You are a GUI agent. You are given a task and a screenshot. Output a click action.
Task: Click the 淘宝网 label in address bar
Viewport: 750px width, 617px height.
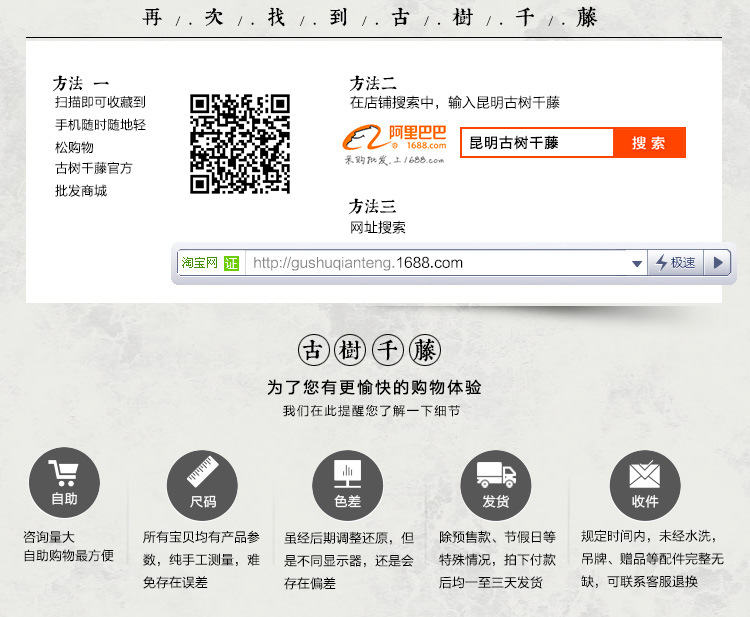click(x=199, y=263)
